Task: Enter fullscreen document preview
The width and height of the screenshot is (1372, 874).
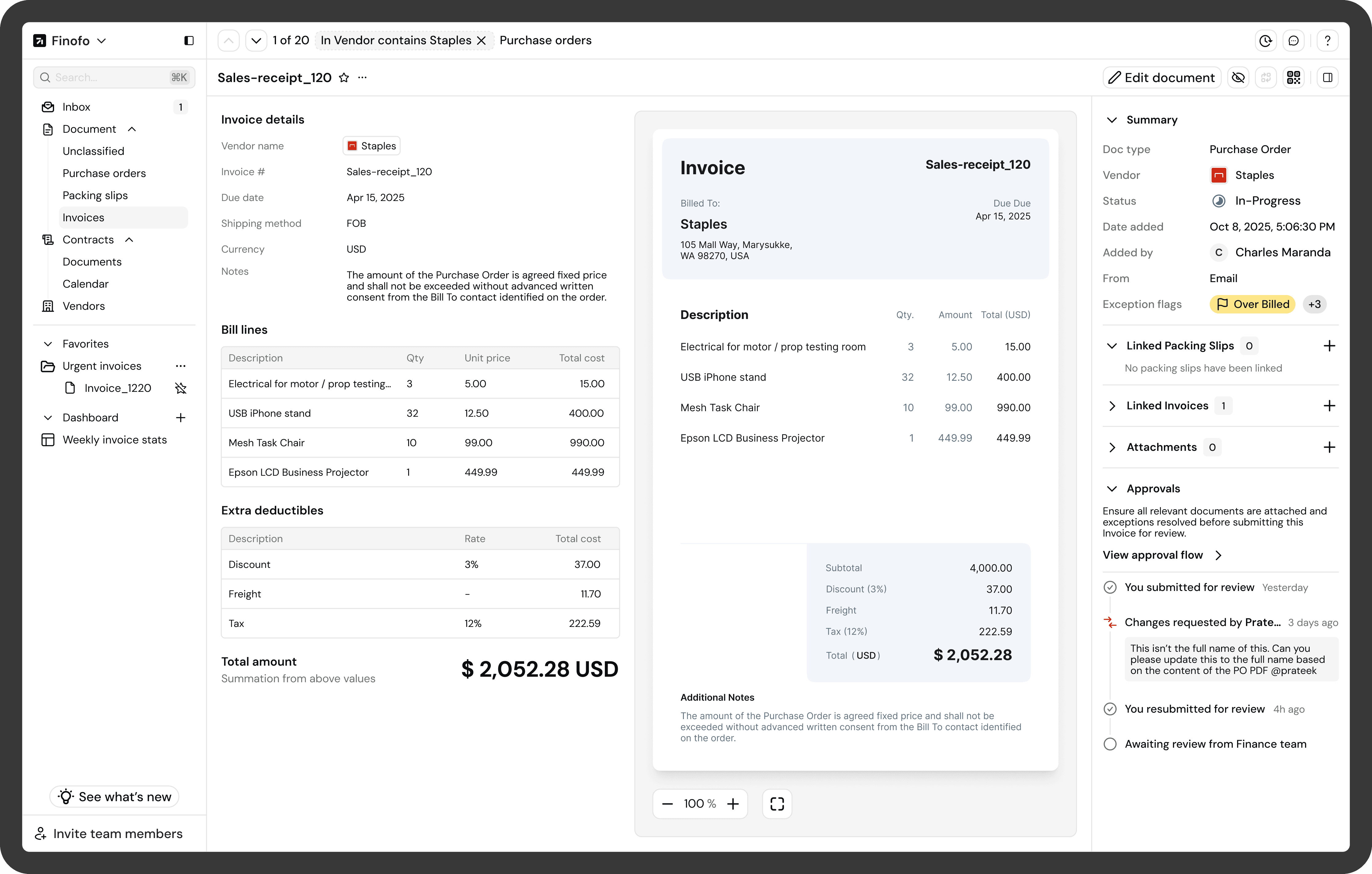Action: pos(777,803)
